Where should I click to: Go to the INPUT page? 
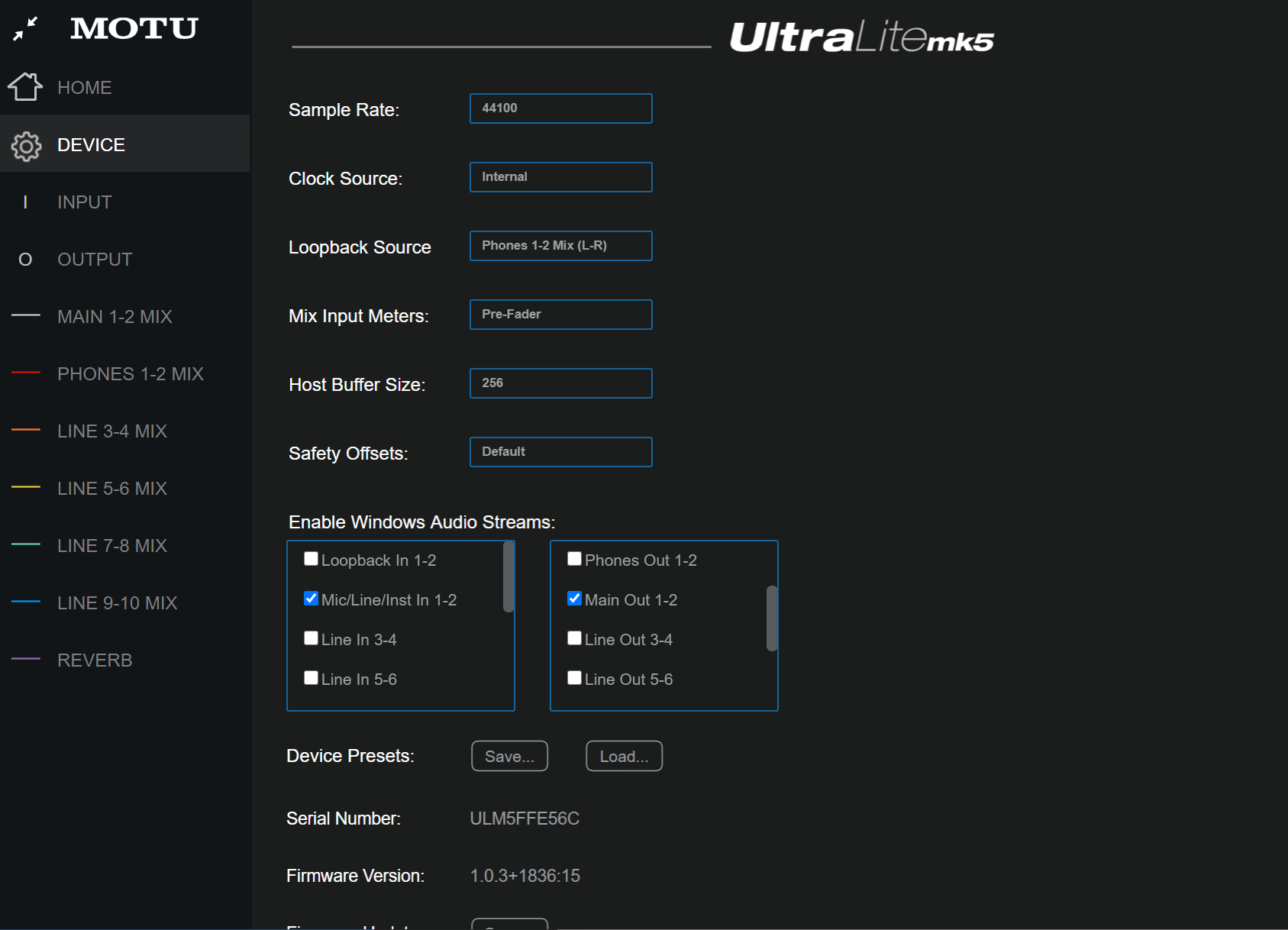[x=124, y=202]
